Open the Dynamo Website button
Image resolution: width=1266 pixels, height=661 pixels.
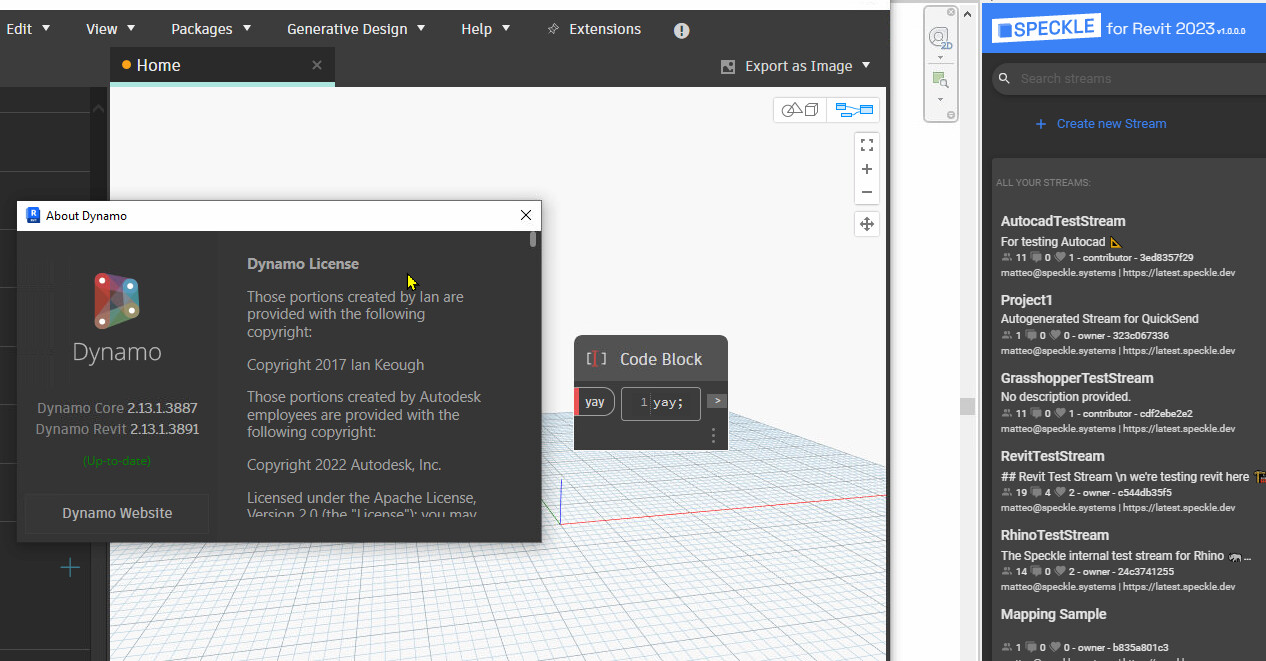pos(117,513)
